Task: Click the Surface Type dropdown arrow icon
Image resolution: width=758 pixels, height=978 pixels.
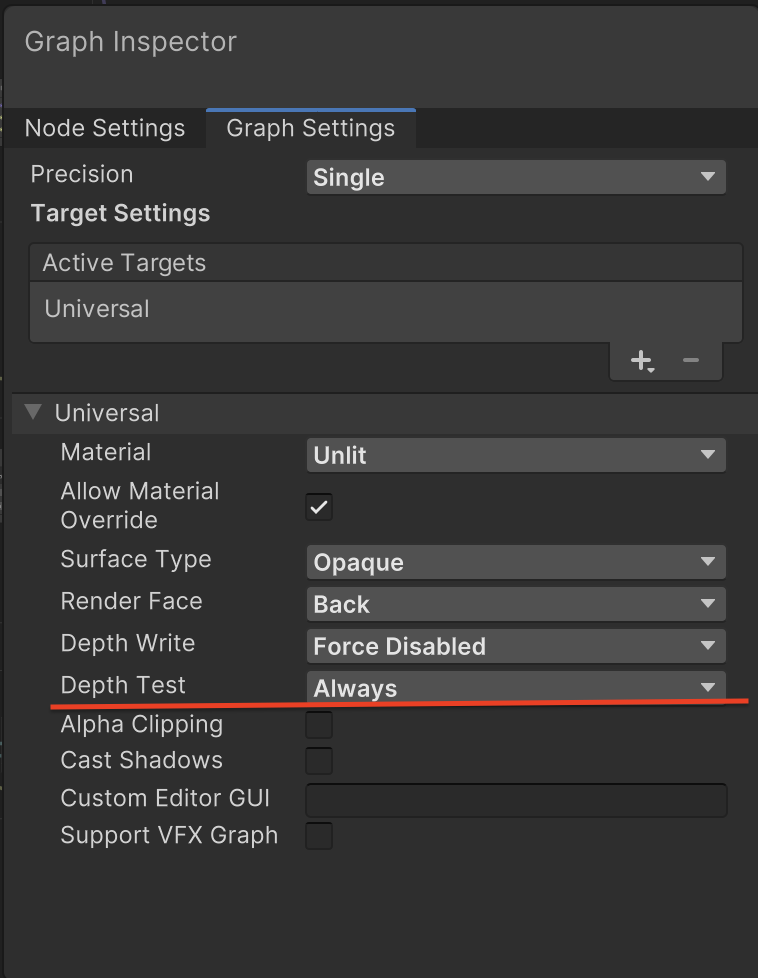Action: (x=712, y=562)
